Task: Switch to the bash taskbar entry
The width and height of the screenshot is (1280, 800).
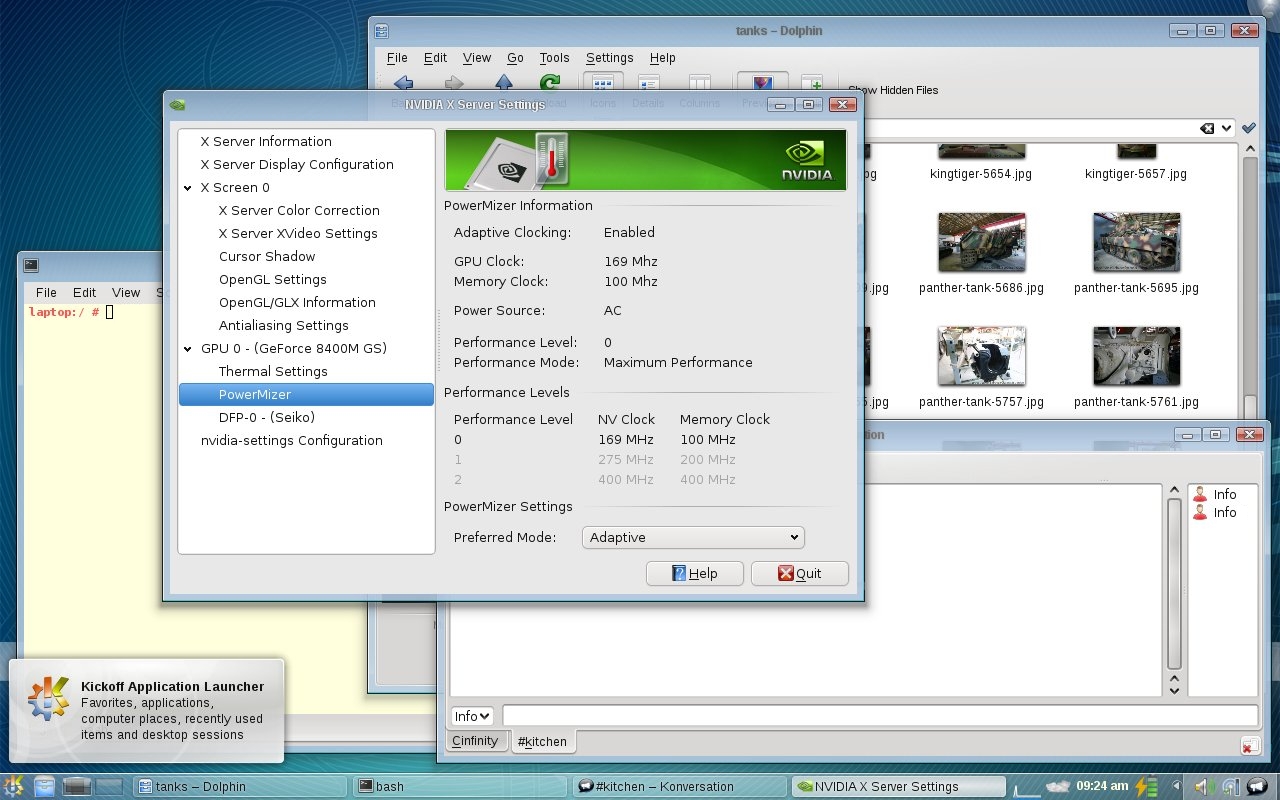Action: [462, 786]
